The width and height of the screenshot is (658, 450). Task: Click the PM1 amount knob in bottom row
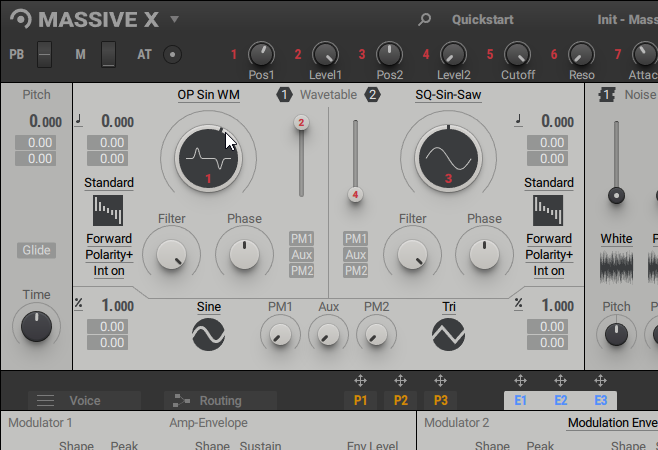point(280,335)
